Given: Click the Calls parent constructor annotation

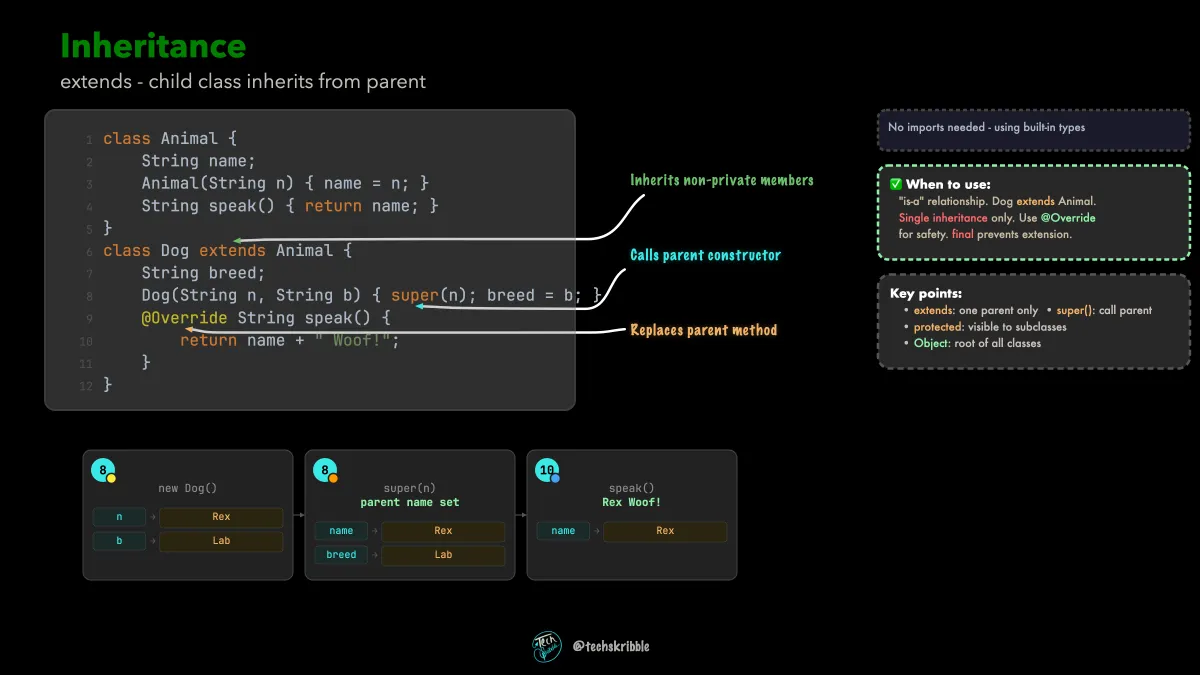Looking at the screenshot, I should point(705,255).
